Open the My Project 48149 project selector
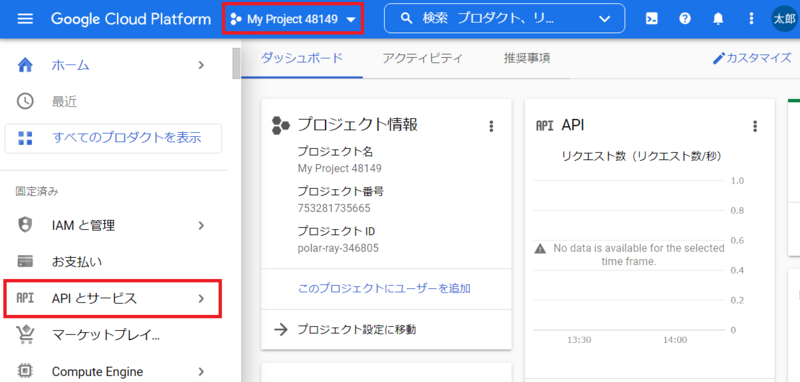 (293, 19)
